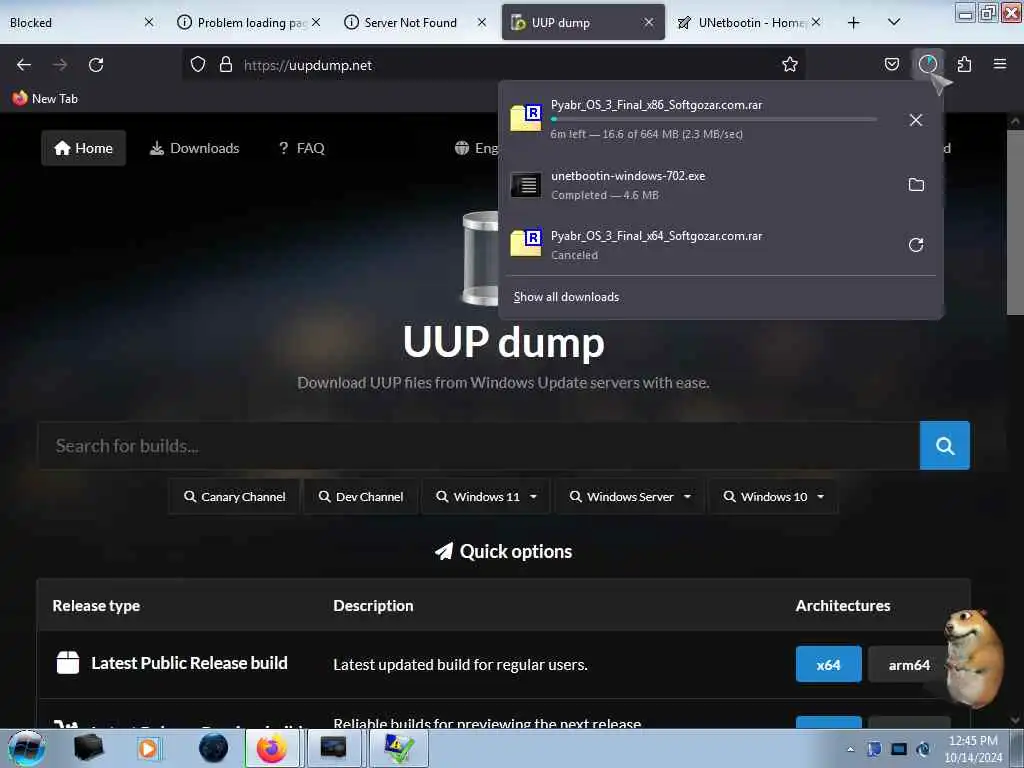
Task: Open the dark globe taskbar app
Action: click(x=214, y=748)
